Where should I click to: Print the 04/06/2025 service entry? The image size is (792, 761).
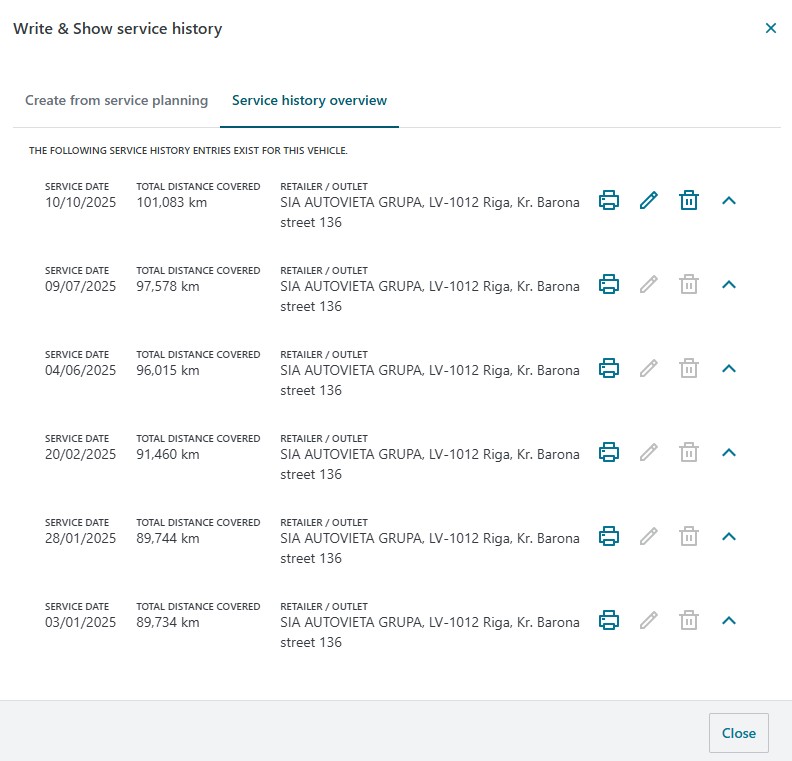pos(608,368)
